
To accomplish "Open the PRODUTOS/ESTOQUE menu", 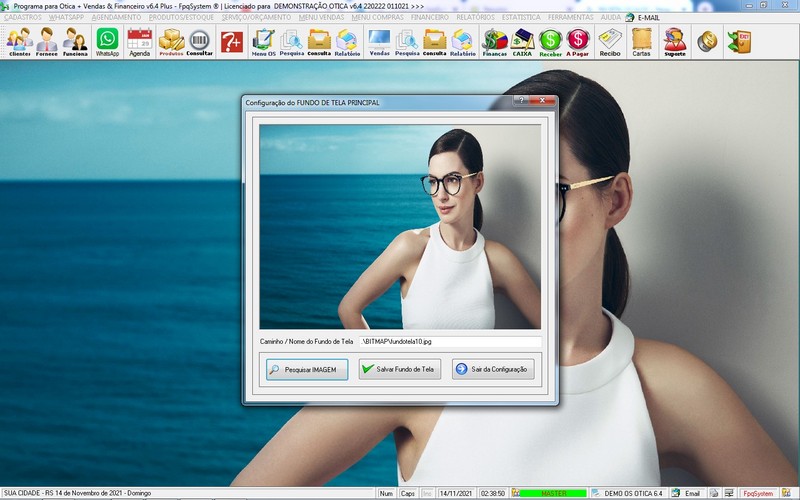I will (x=182, y=17).
